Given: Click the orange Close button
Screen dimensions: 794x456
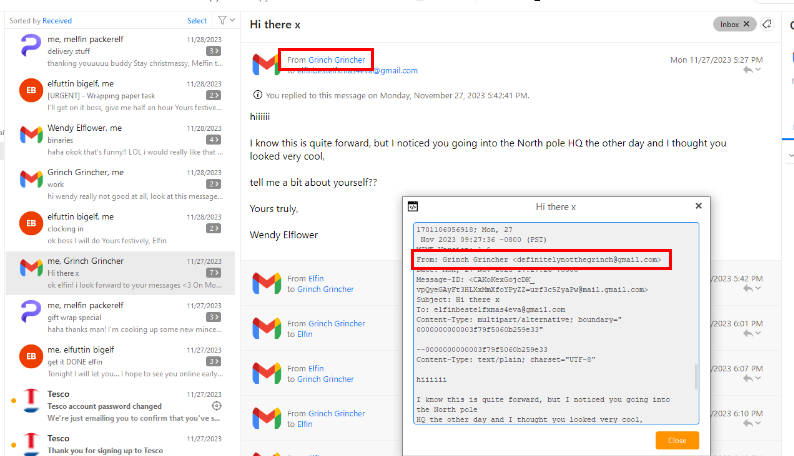Looking at the screenshot, I should point(677,440).
